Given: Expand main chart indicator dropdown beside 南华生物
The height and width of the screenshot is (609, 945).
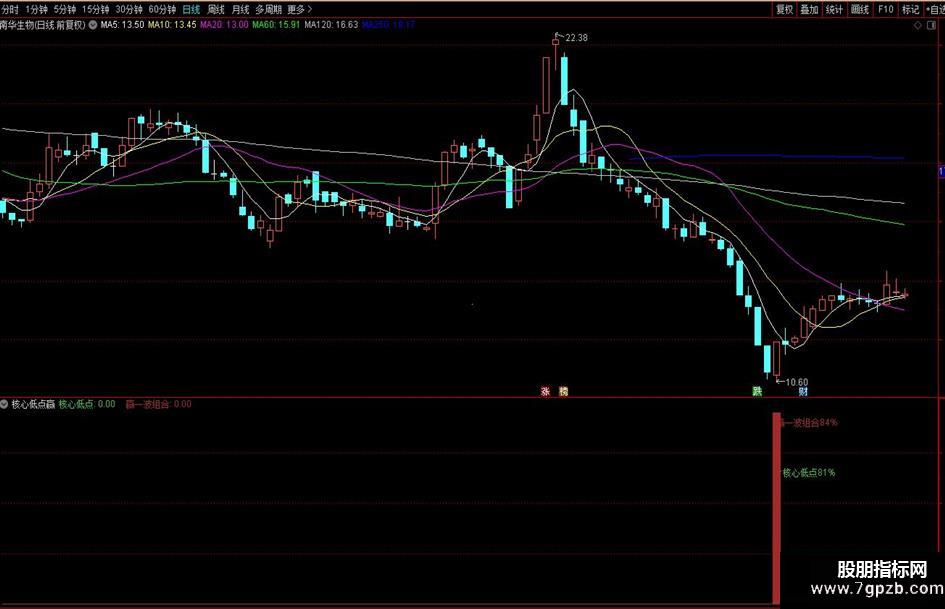Looking at the screenshot, I should point(93,25).
